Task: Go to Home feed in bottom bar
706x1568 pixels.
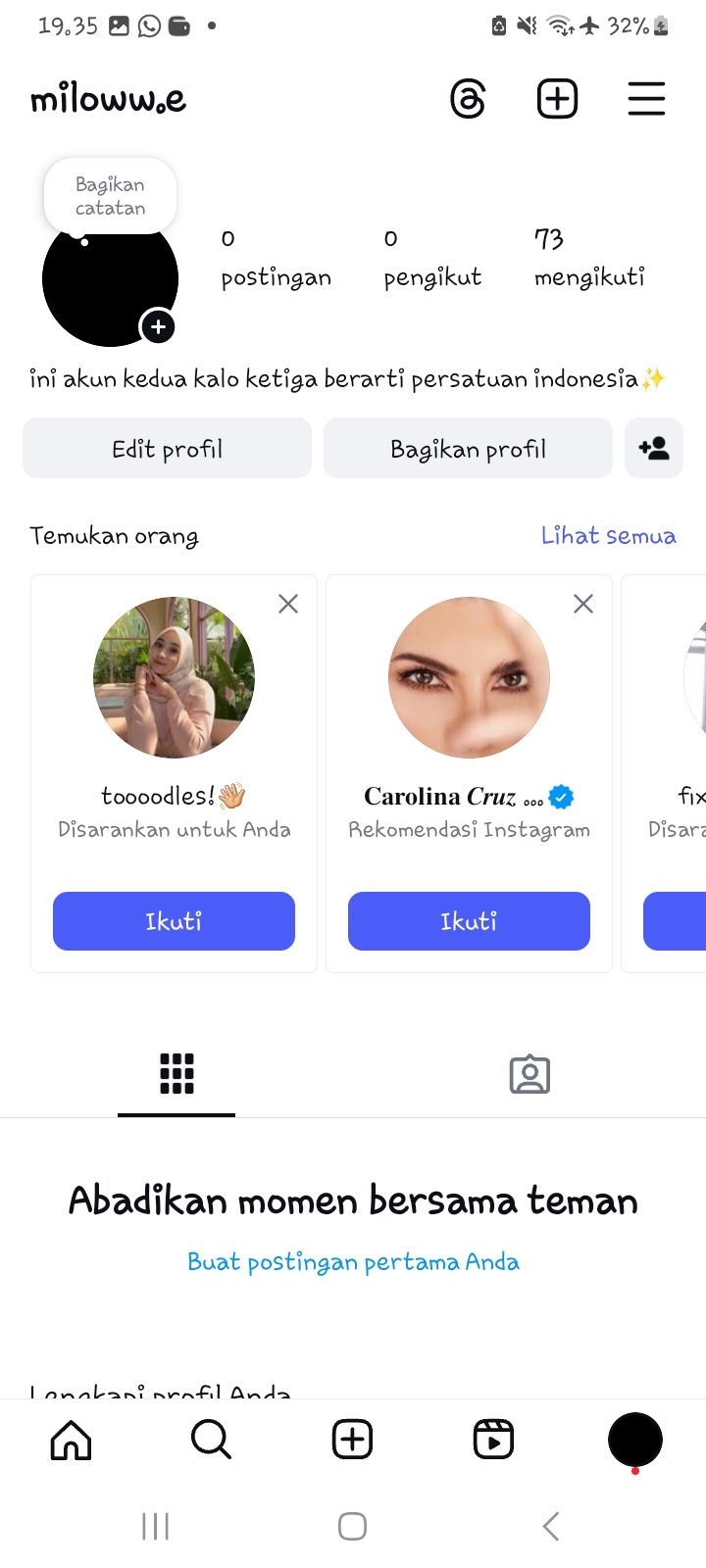Action: (x=71, y=1440)
